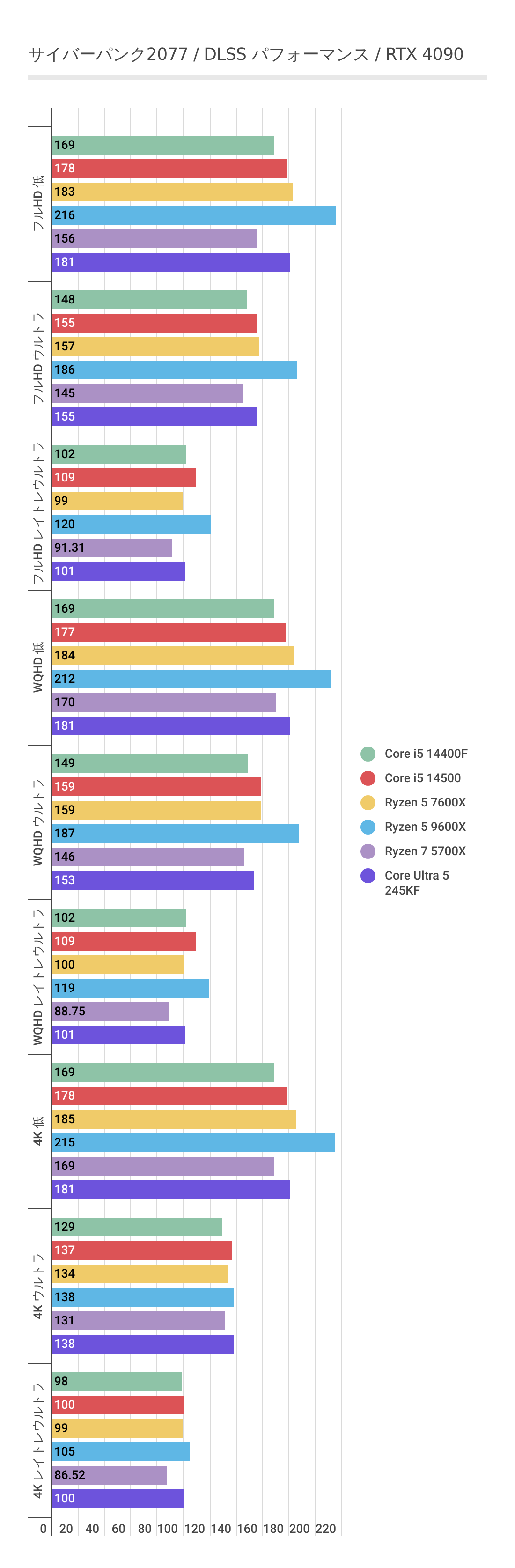
Task: Click the 4K レイトレウルトラ category label
Action: pos(38,1440)
